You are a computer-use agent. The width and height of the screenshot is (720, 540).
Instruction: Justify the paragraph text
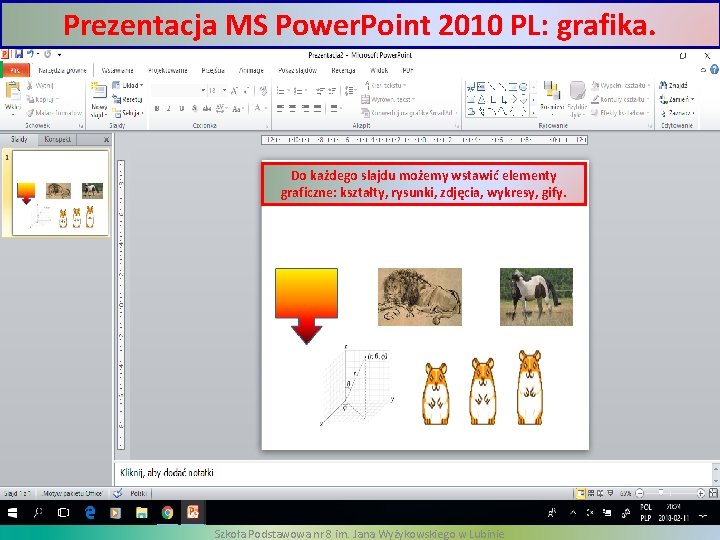click(x=317, y=108)
